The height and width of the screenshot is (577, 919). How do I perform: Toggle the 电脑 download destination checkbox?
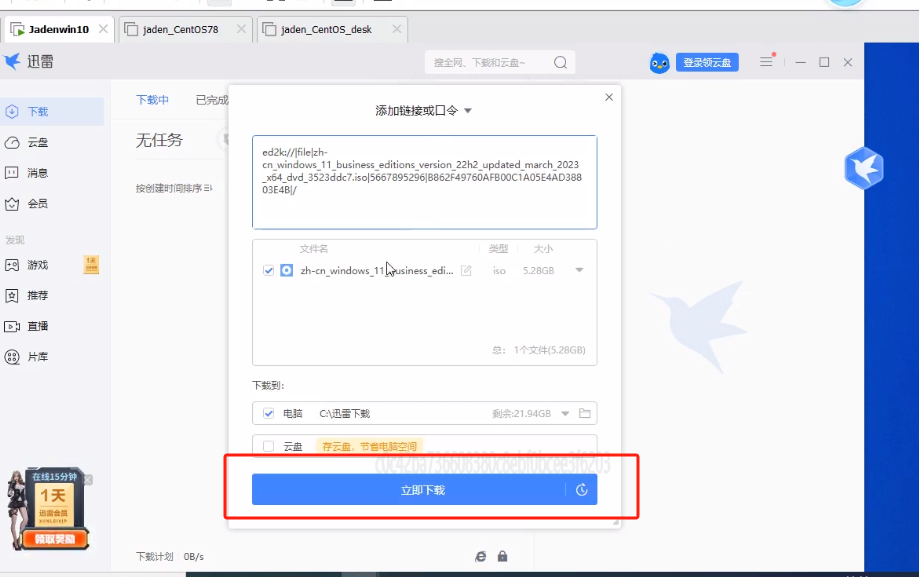coord(268,413)
